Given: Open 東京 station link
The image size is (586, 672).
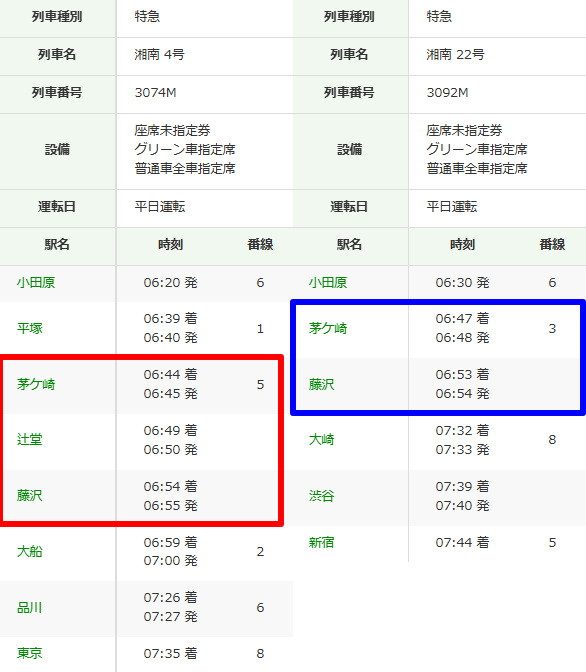Looking at the screenshot, I should (30, 653).
